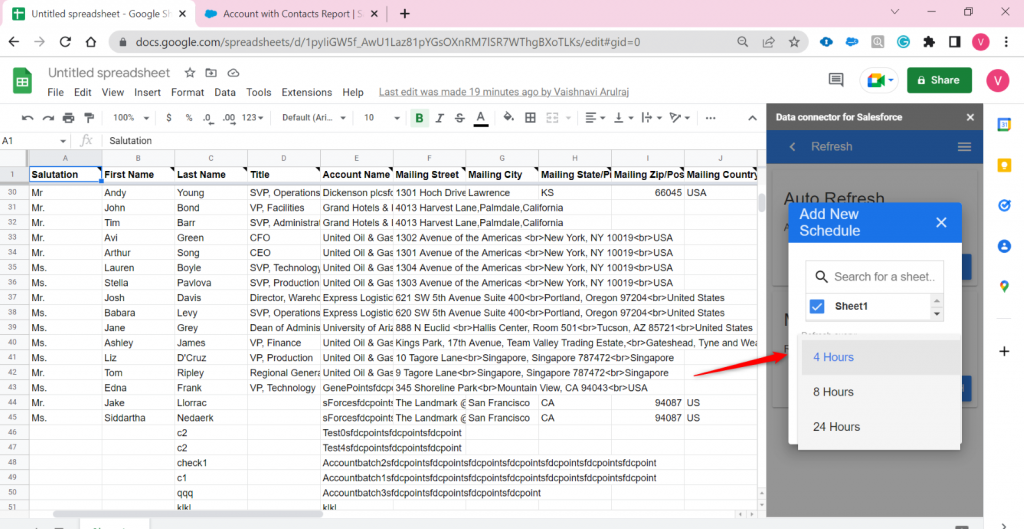Open the fill color bucket
1024x529 pixels.
click(509, 118)
